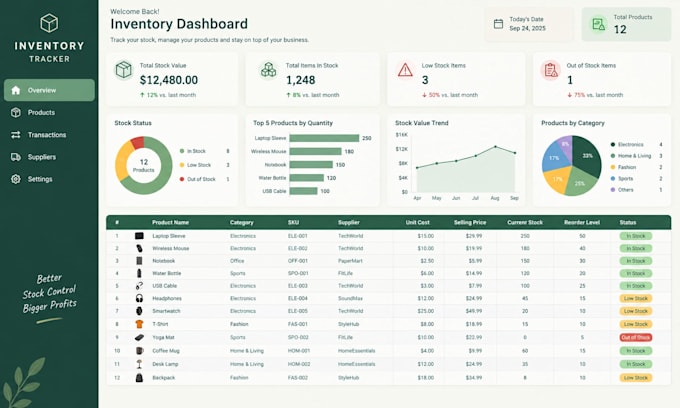Click the Coffee Mug product icon
The image size is (680, 408).
point(139,350)
